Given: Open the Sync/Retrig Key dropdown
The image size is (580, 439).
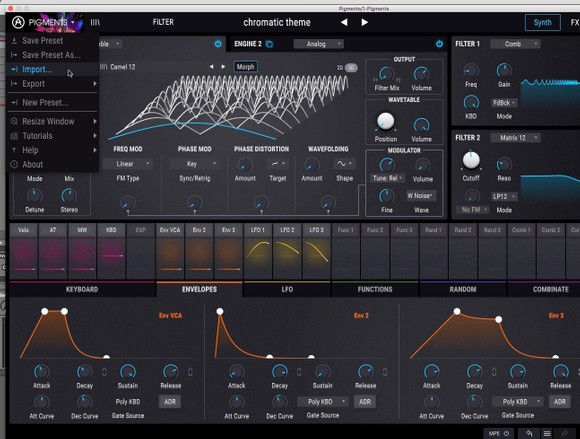Looking at the screenshot, I should click(194, 164).
